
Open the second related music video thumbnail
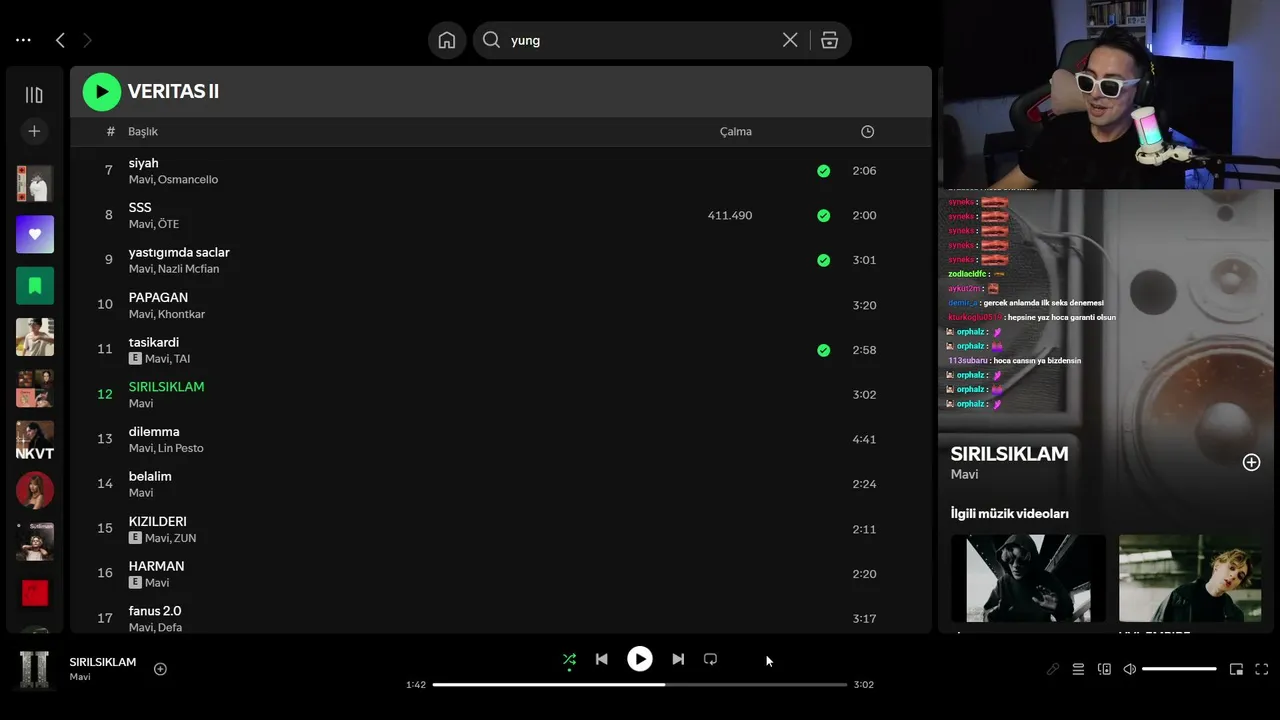[1190, 578]
